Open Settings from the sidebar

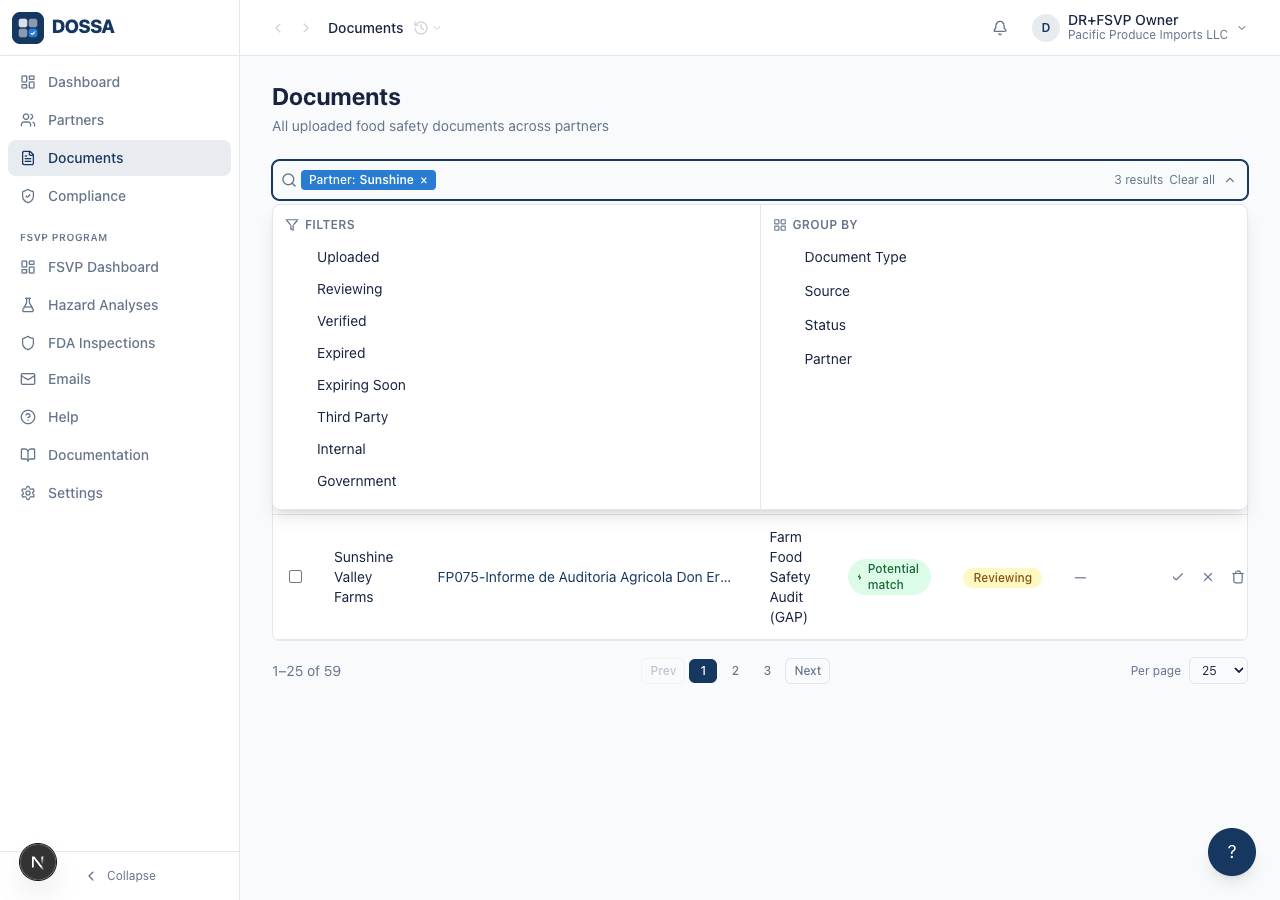click(x=119, y=493)
